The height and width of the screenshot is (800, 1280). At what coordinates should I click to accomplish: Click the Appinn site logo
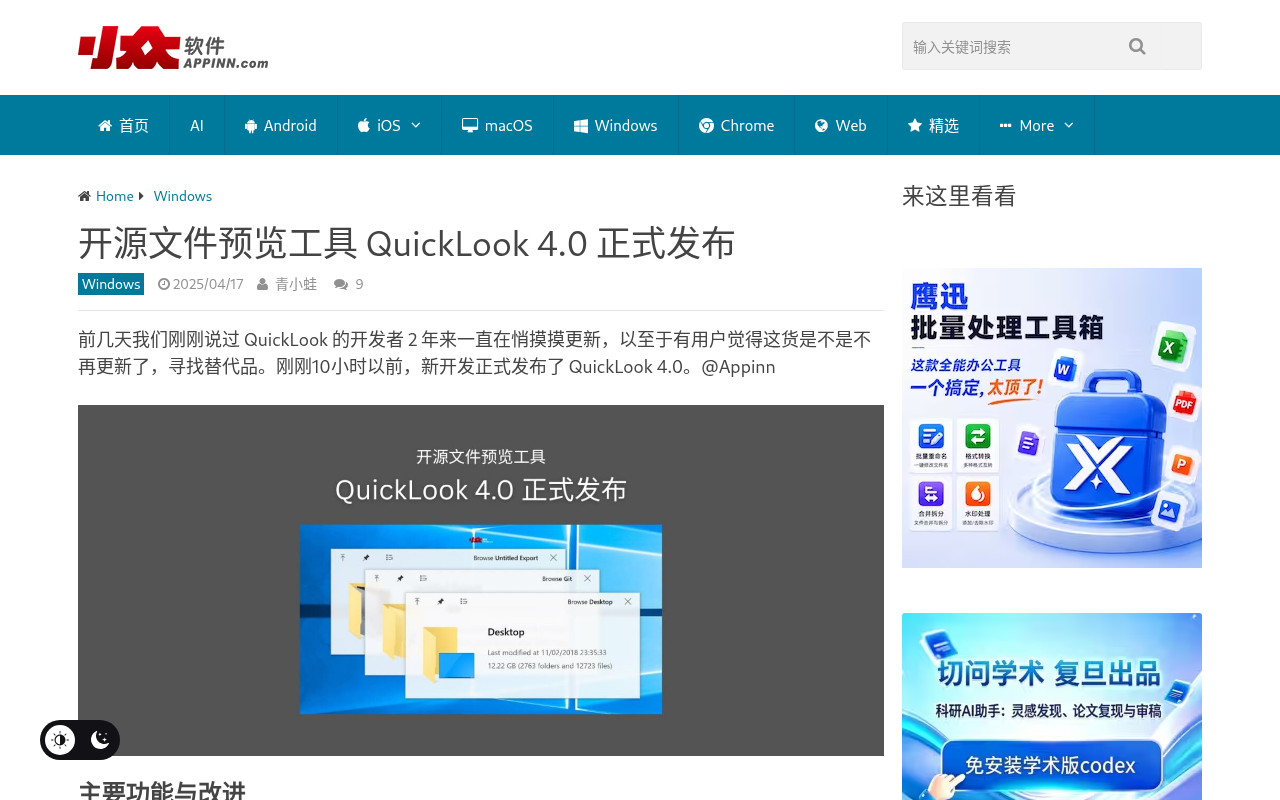[x=173, y=47]
